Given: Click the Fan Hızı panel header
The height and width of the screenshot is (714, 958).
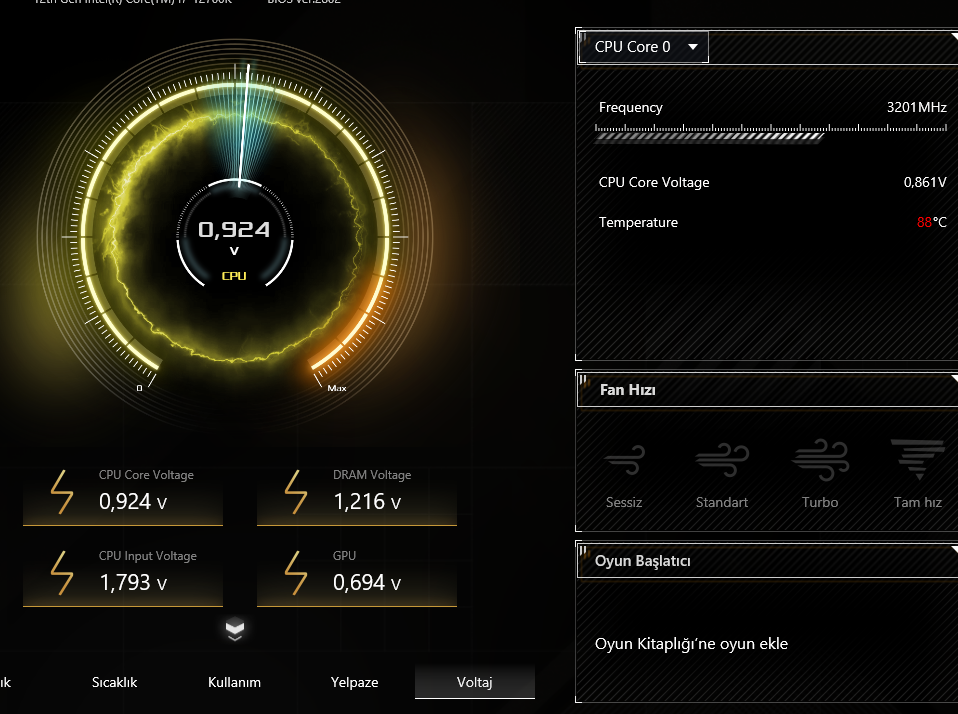Looking at the screenshot, I should click(x=767, y=390).
